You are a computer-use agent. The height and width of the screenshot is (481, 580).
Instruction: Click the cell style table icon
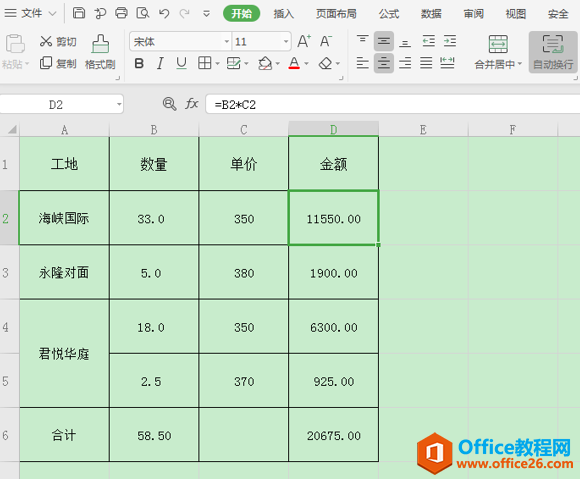(x=234, y=63)
